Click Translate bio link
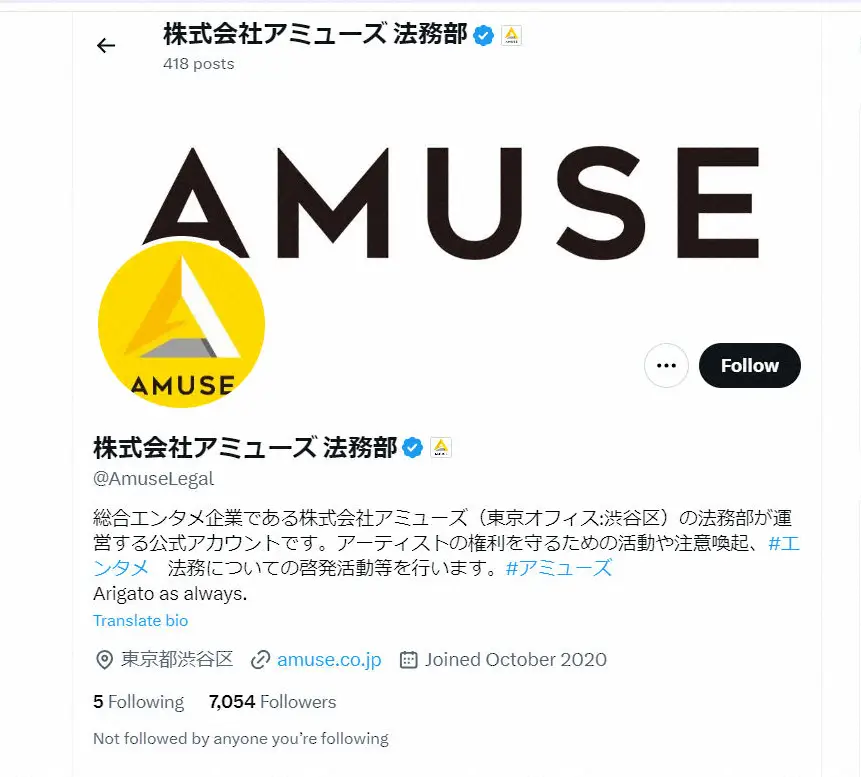 point(141,621)
